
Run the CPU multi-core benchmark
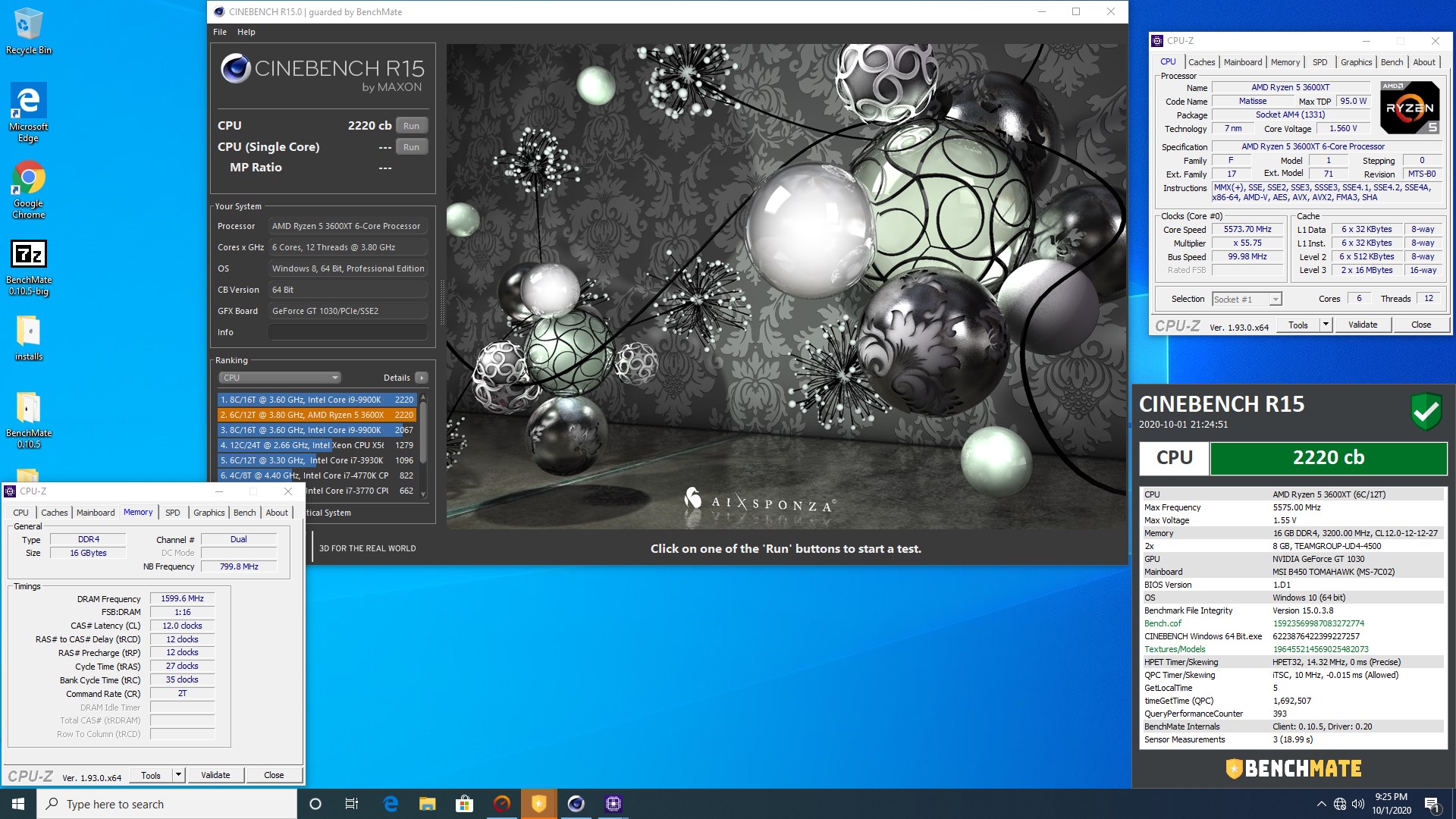click(411, 126)
